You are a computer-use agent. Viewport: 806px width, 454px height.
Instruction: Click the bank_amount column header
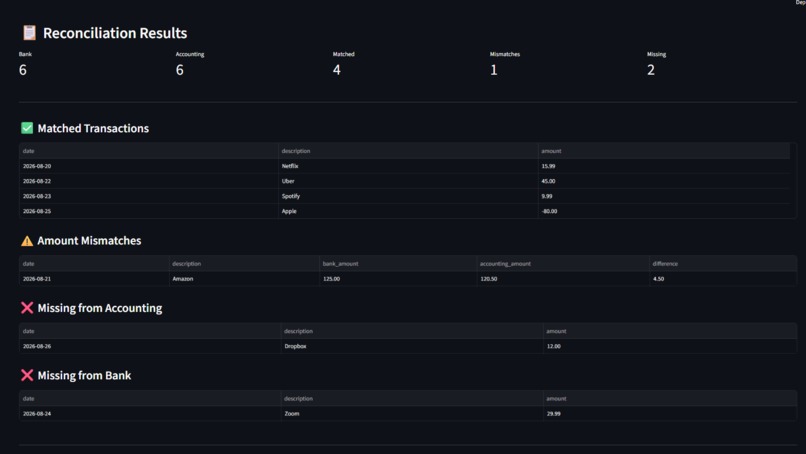(398, 264)
